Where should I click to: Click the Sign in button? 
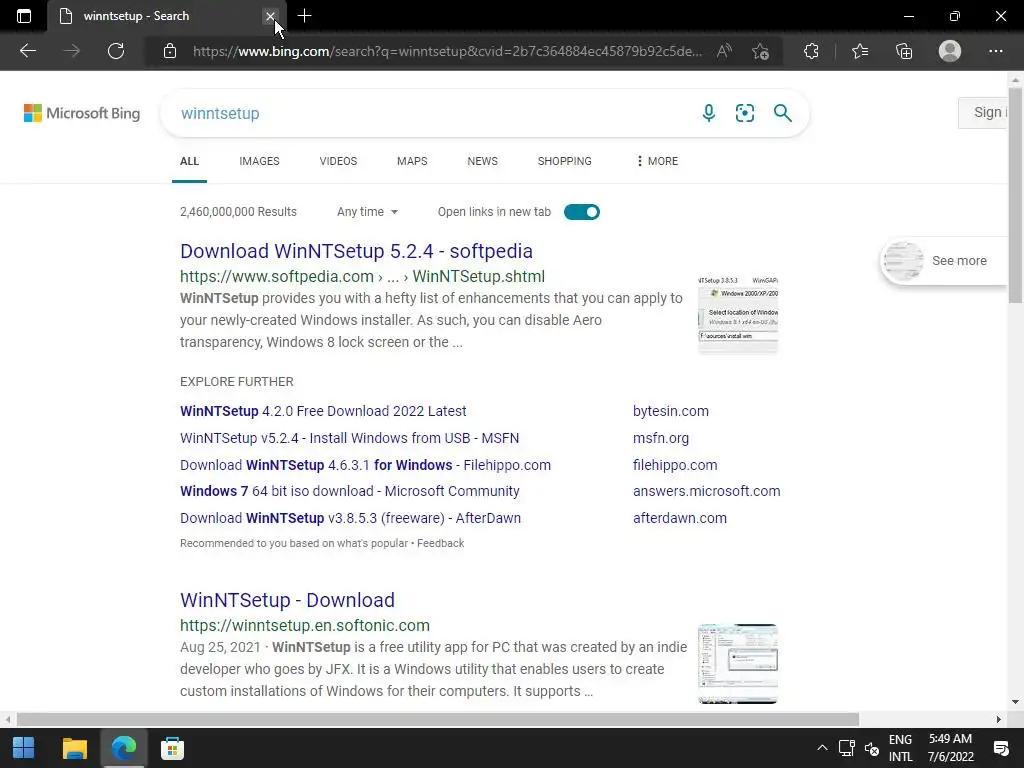point(983,112)
